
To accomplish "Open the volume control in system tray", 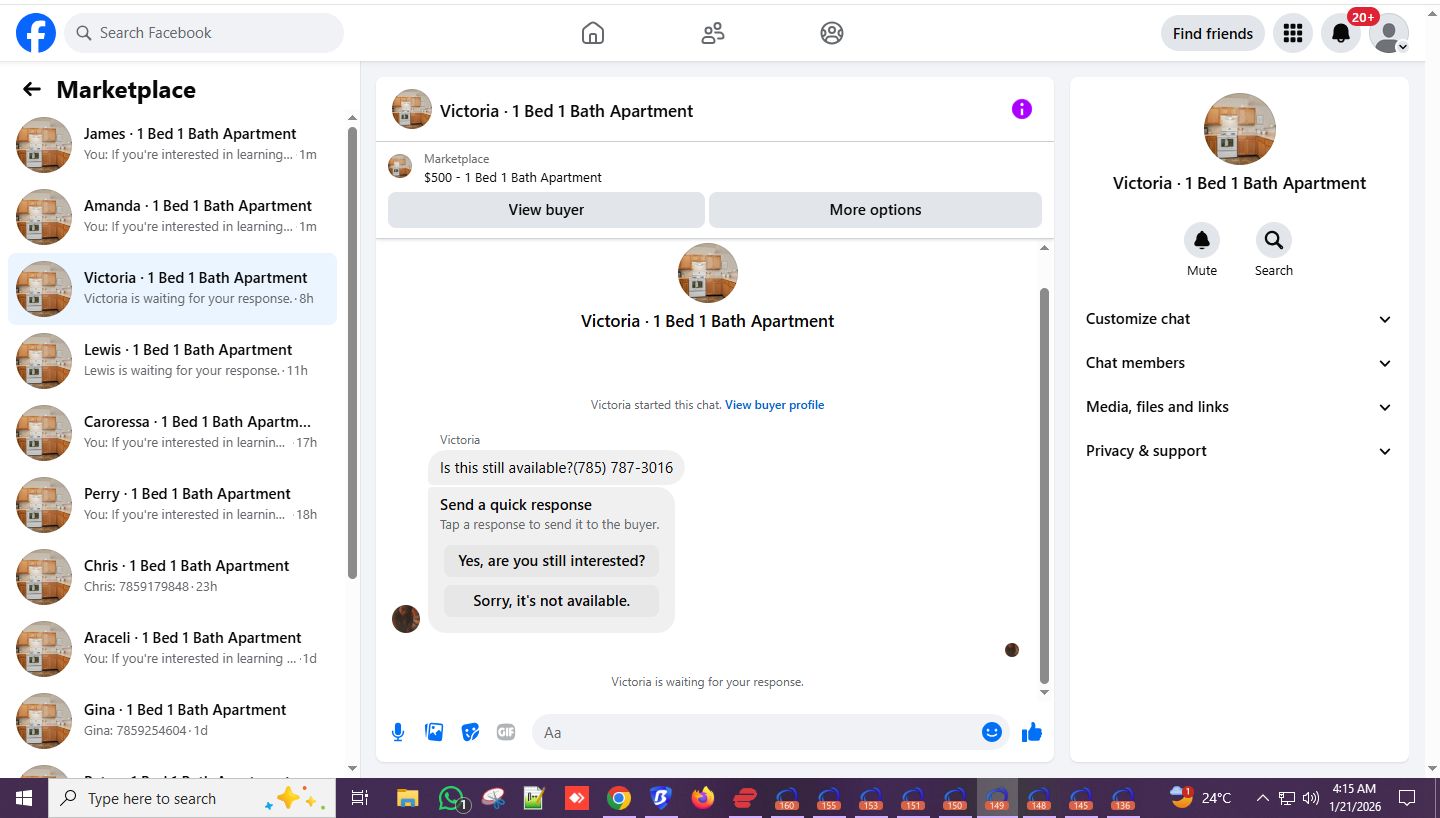I will (1311, 798).
